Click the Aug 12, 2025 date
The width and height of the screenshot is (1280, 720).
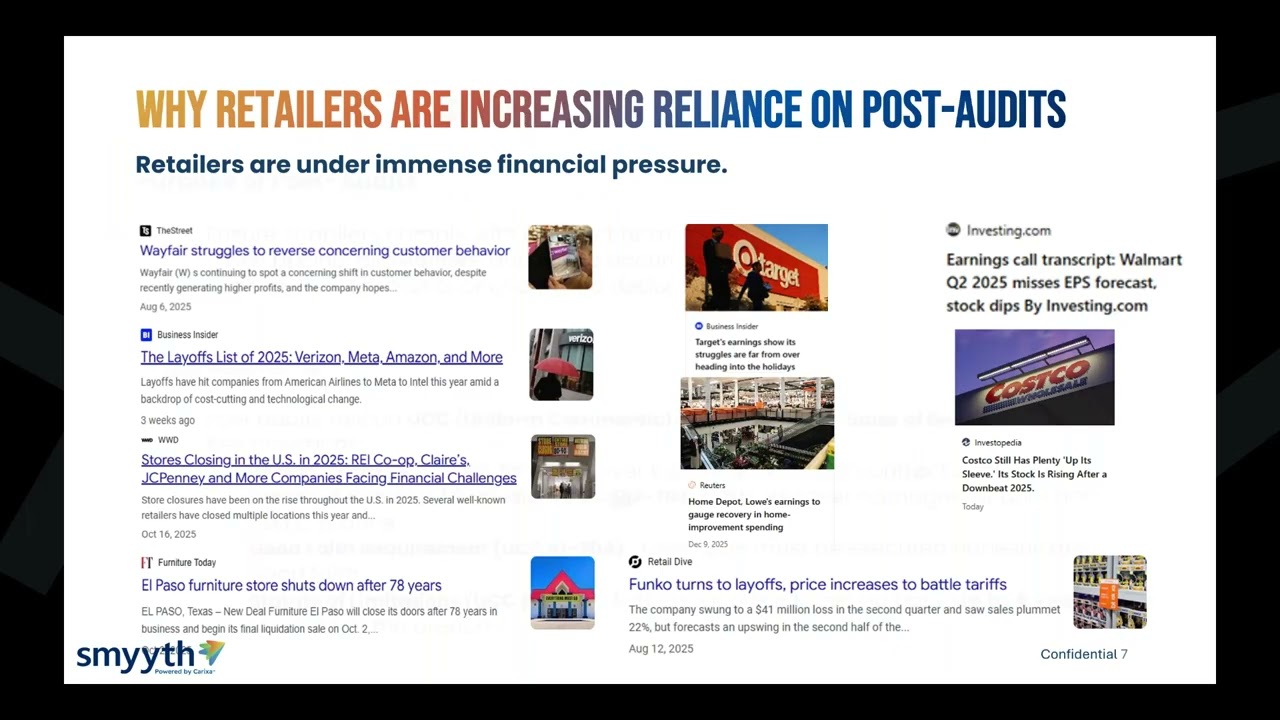click(x=661, y=649)
